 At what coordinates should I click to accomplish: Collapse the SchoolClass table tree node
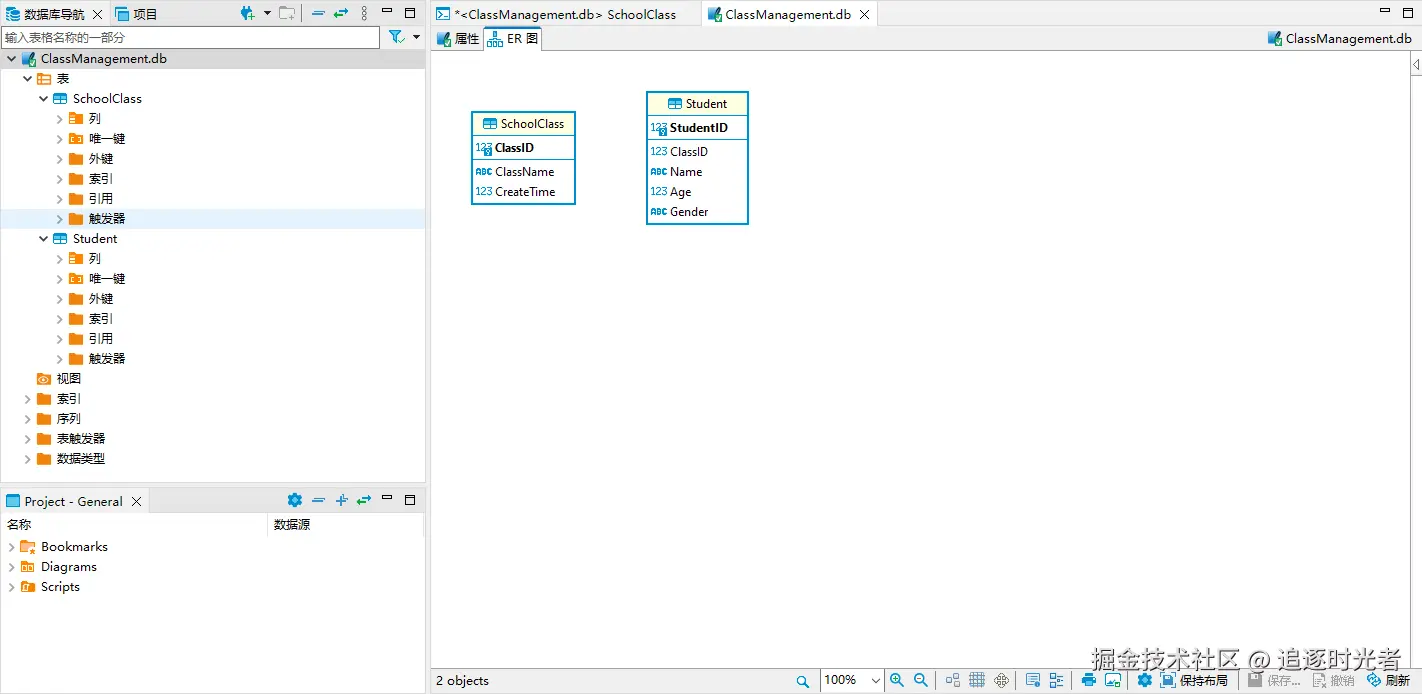[x=43, y=98]
